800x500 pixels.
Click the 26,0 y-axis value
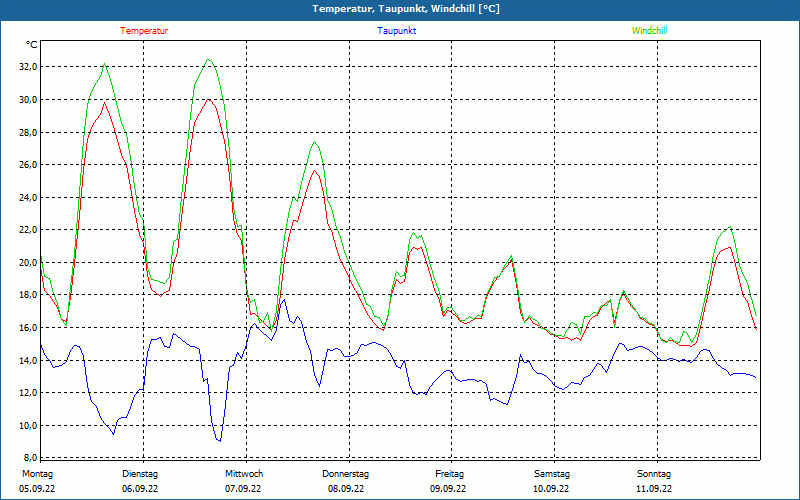[x=27, y=164]
